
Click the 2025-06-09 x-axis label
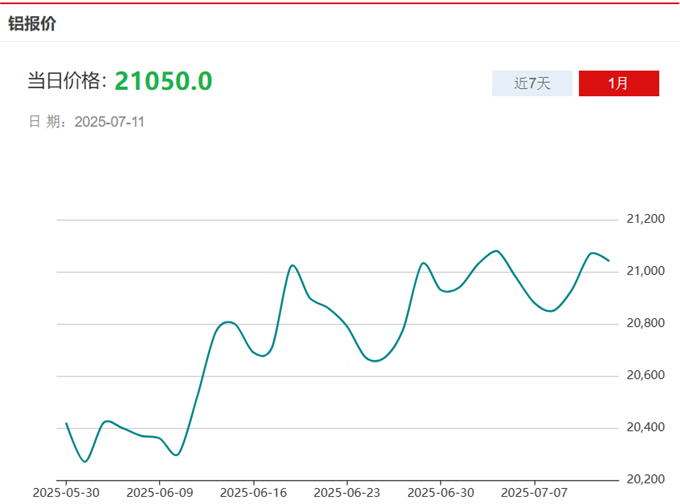160,492
